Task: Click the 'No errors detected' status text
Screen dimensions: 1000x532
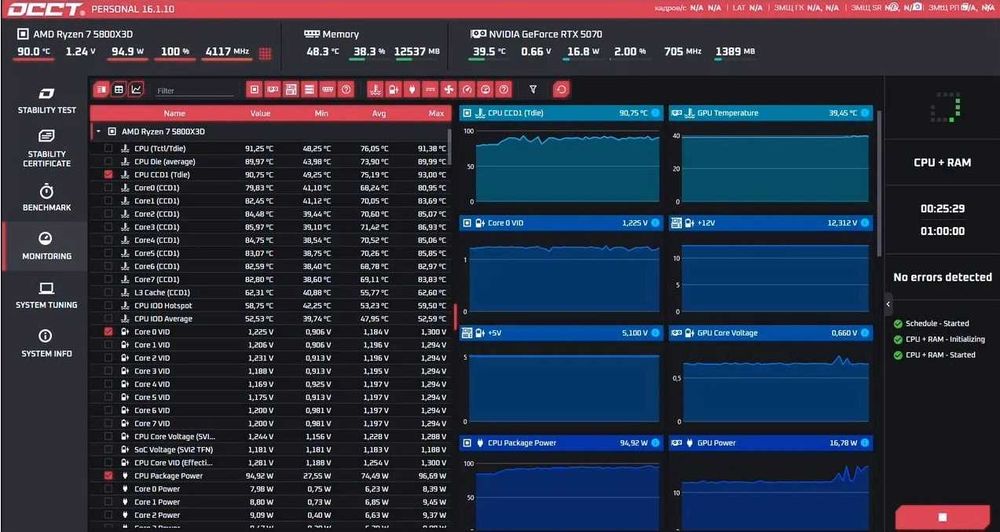Action: [943, 277]
